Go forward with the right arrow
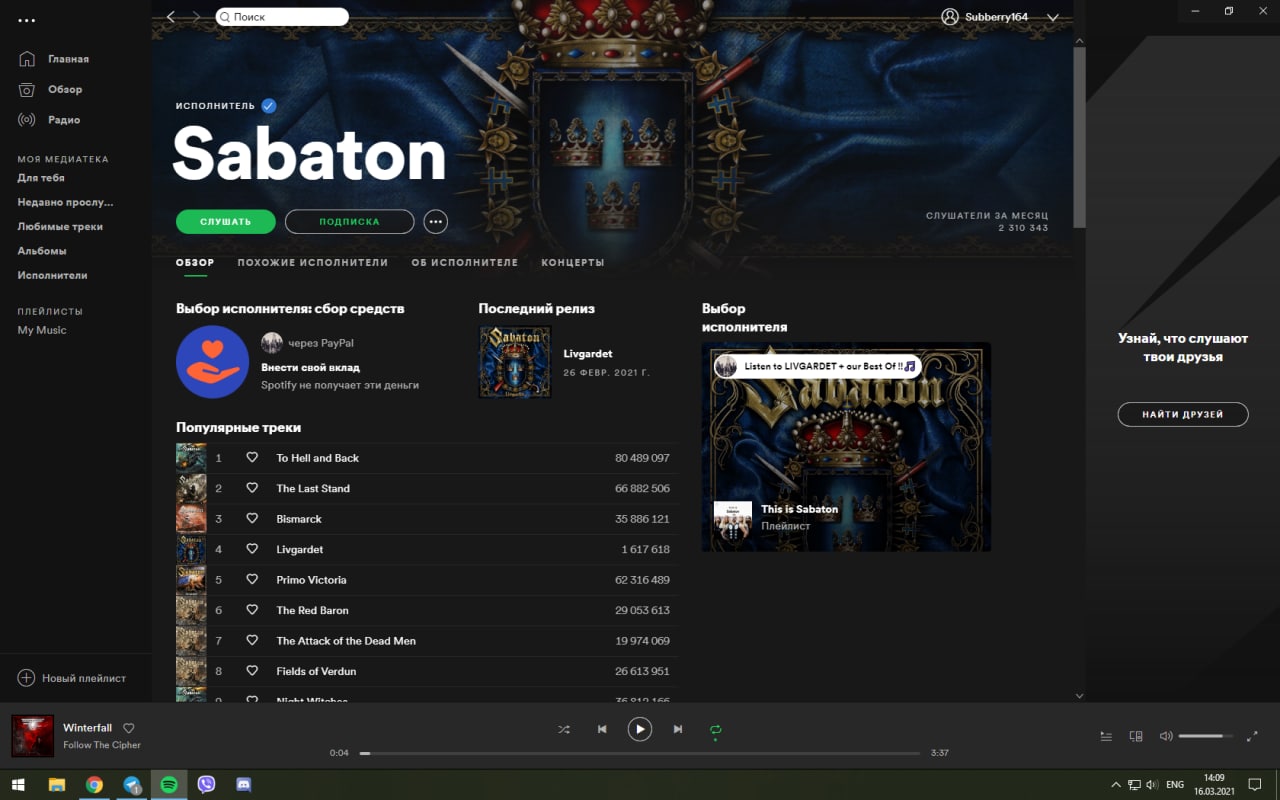The width and height of the screenshot is (1280, 800). [196, 17]
